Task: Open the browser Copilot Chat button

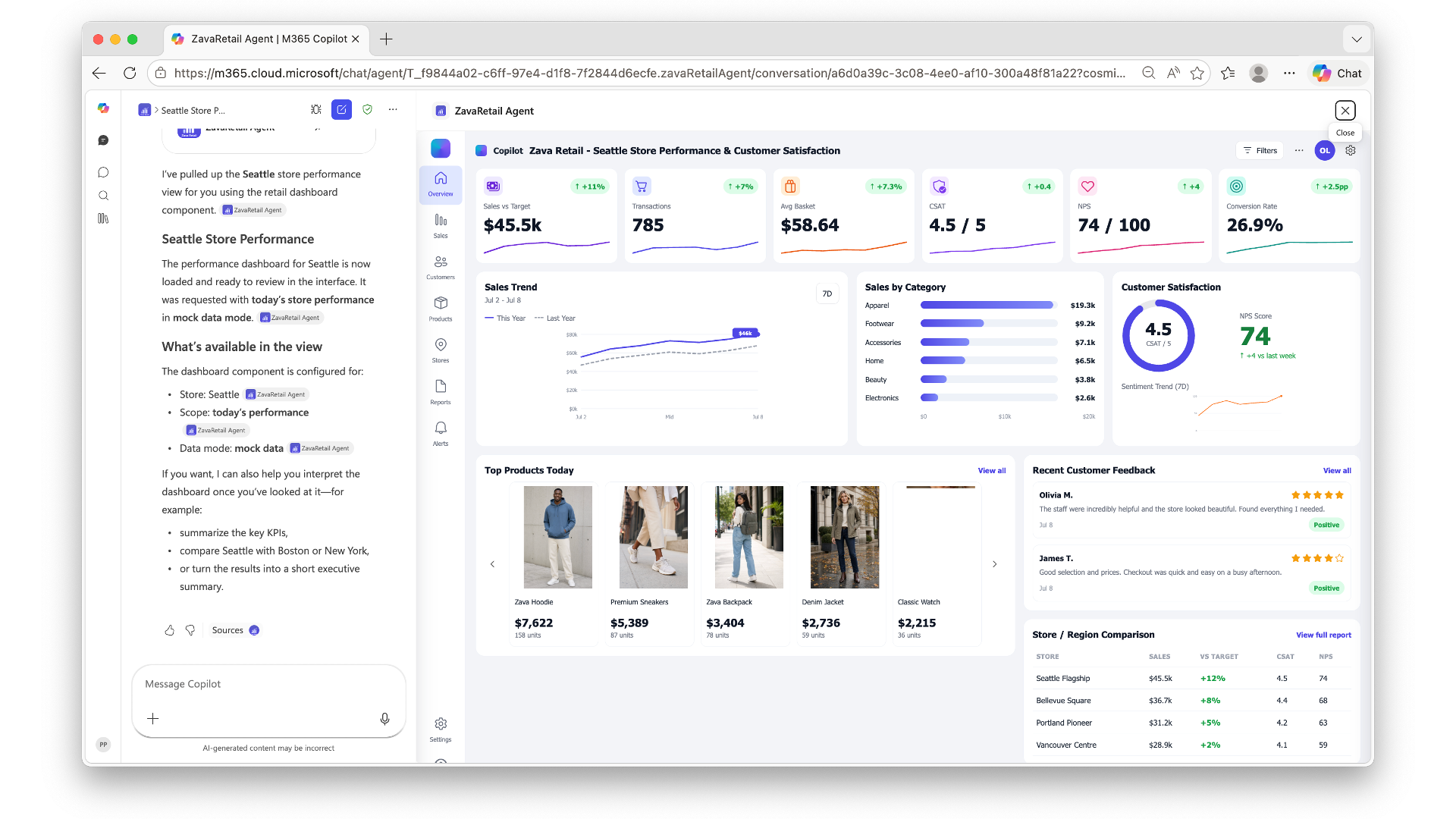Action: 1337,73
